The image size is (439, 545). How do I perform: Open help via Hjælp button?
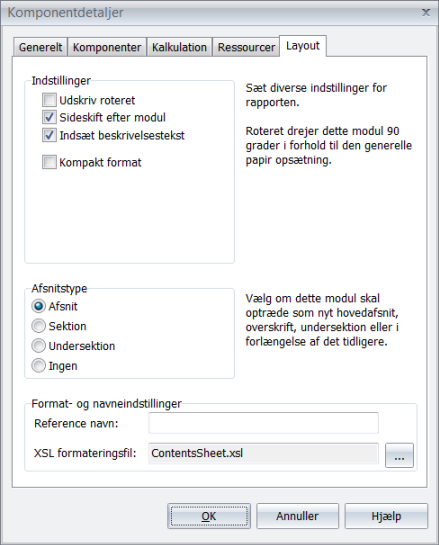point(386,516)
